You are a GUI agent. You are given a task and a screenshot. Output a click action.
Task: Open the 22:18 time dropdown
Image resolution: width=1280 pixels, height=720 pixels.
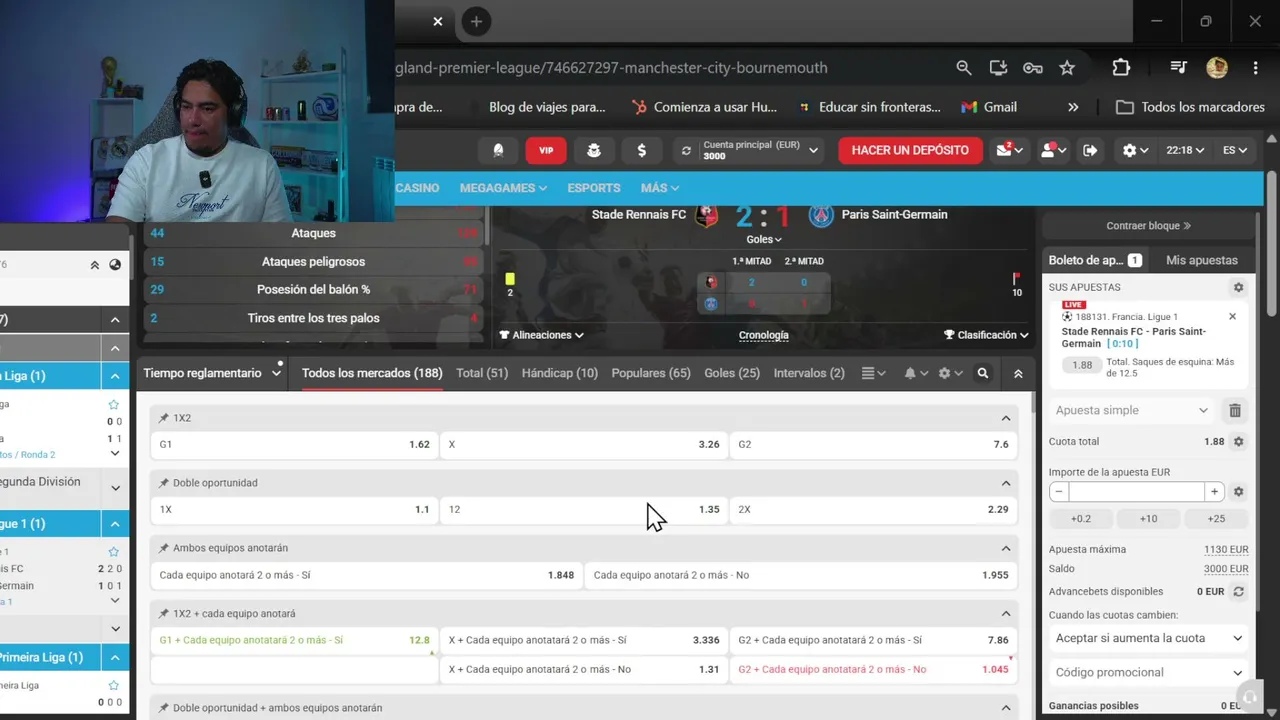pos(1186,150)
